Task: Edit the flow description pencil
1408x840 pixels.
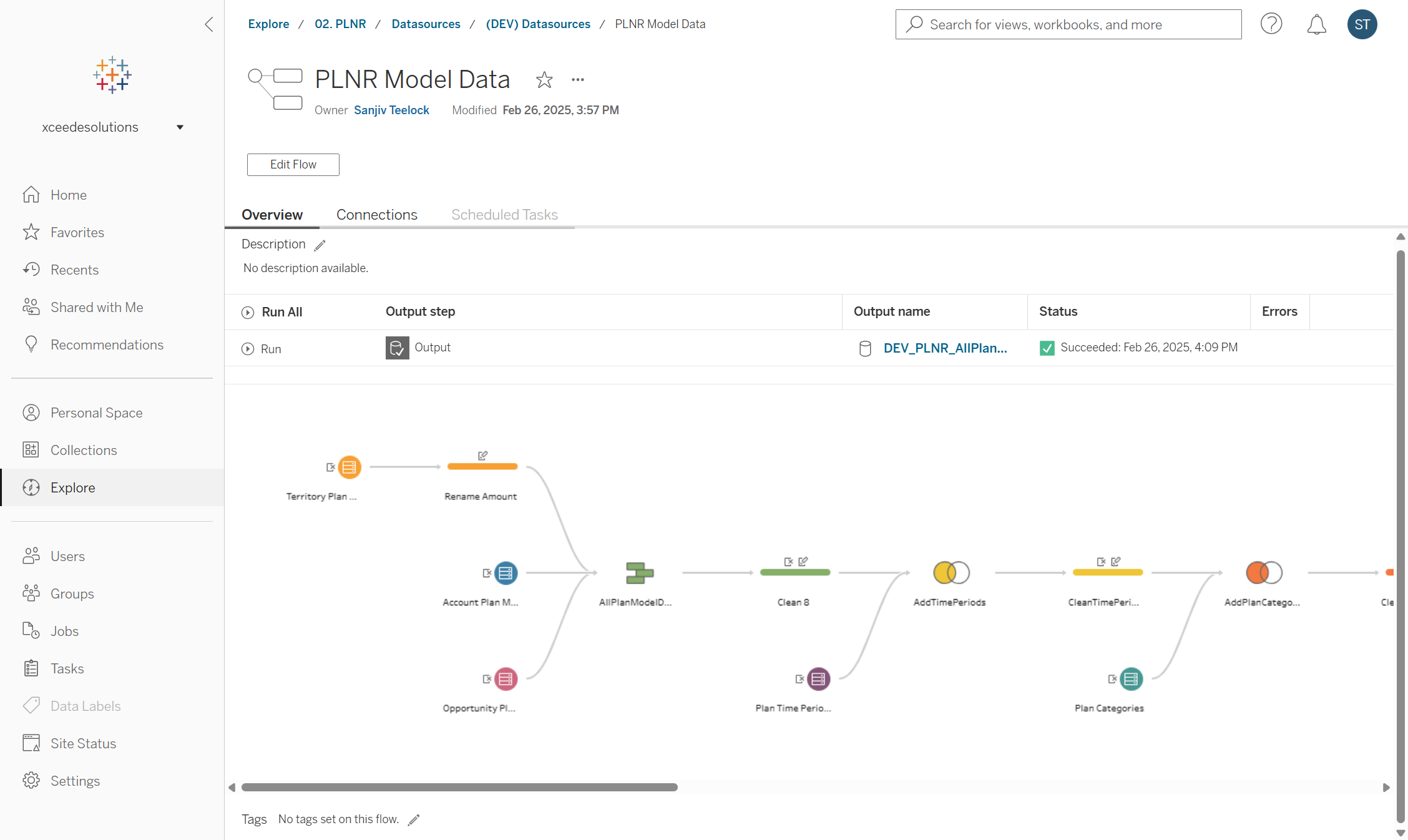Action: [x=320, y=245]
